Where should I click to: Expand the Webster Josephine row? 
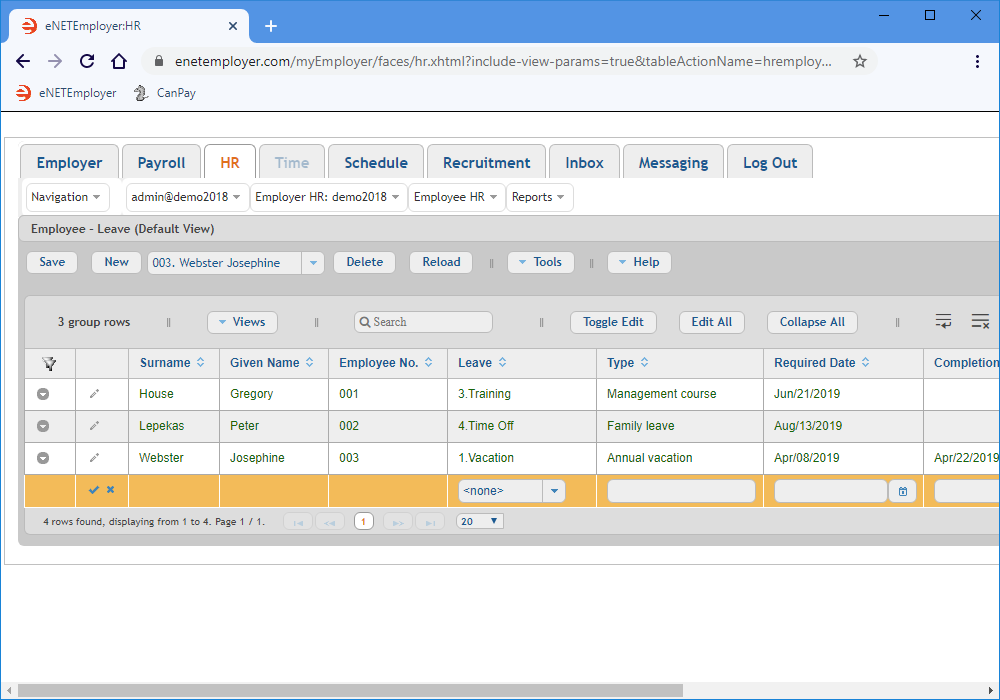pos(43,458)
